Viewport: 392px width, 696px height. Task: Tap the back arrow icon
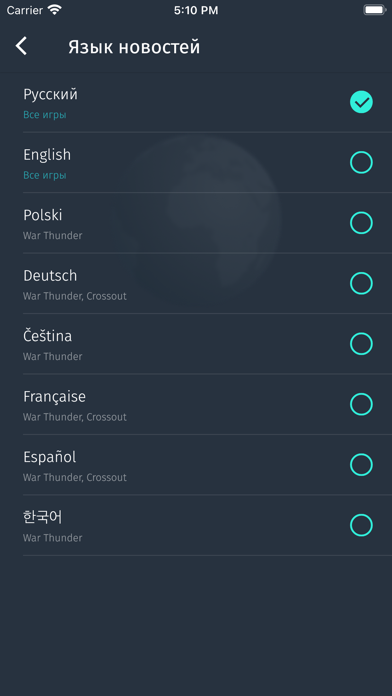[x=21, y=47]
